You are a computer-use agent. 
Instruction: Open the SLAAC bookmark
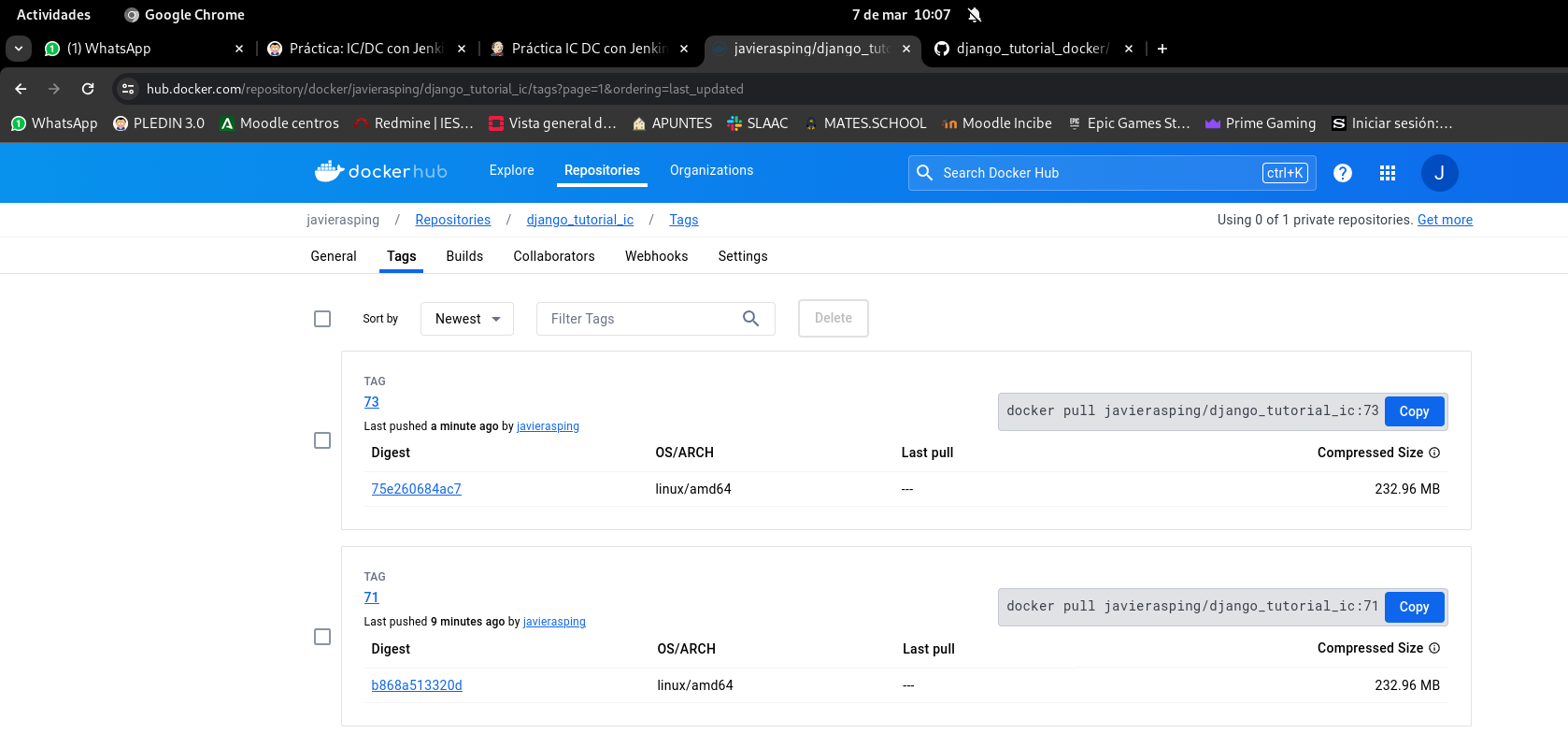[x=758, y=123]
